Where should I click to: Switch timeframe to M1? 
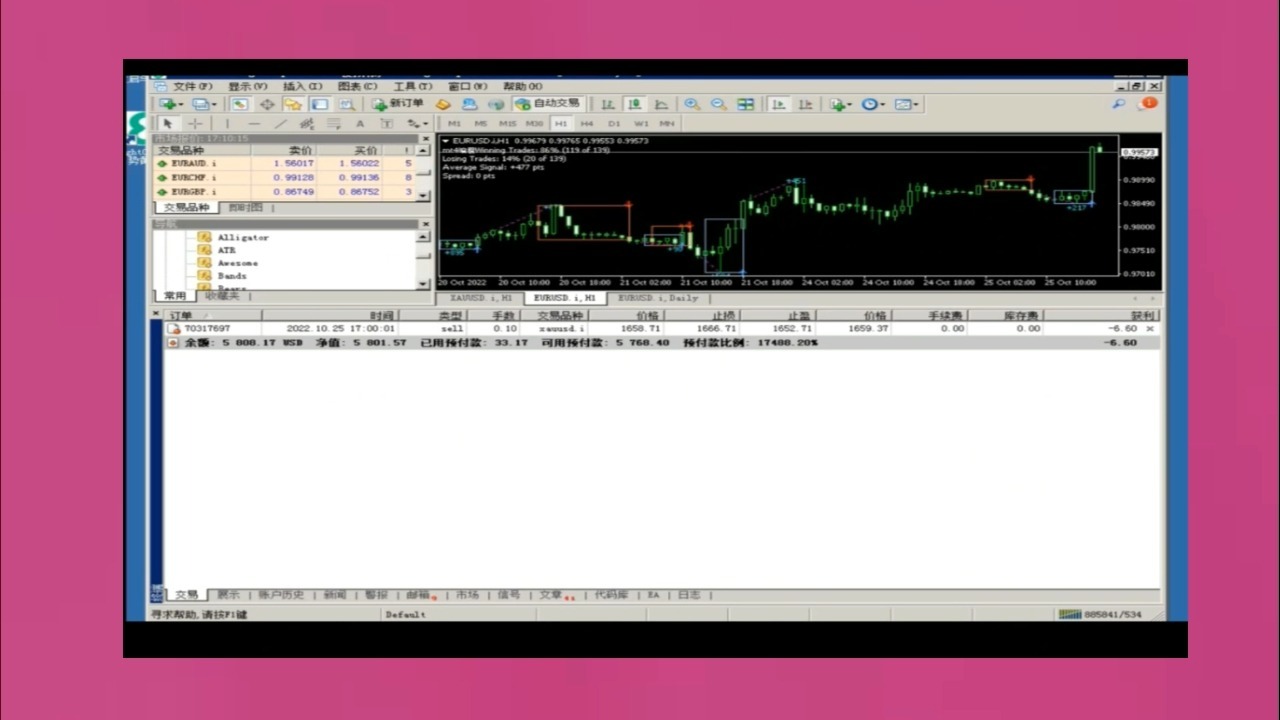click(455, 124)
